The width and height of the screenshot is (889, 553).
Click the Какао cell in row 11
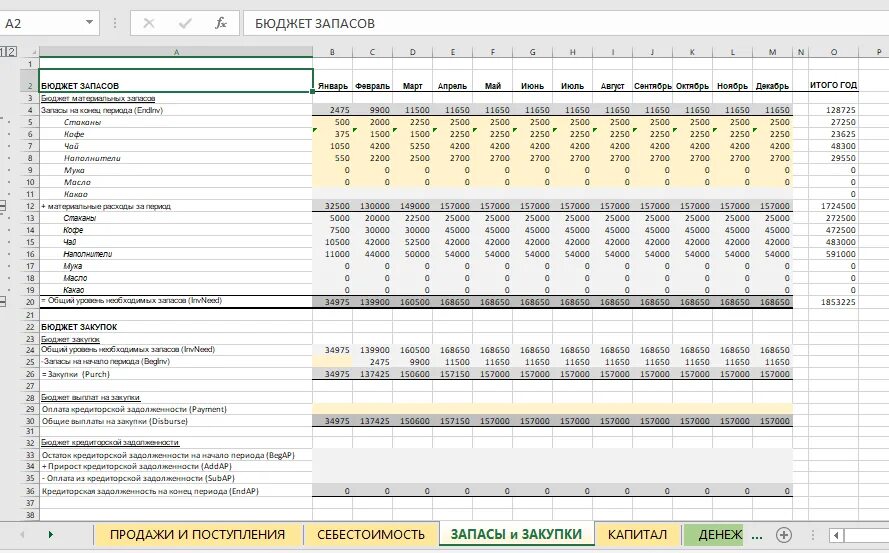(x=176, y=194)
